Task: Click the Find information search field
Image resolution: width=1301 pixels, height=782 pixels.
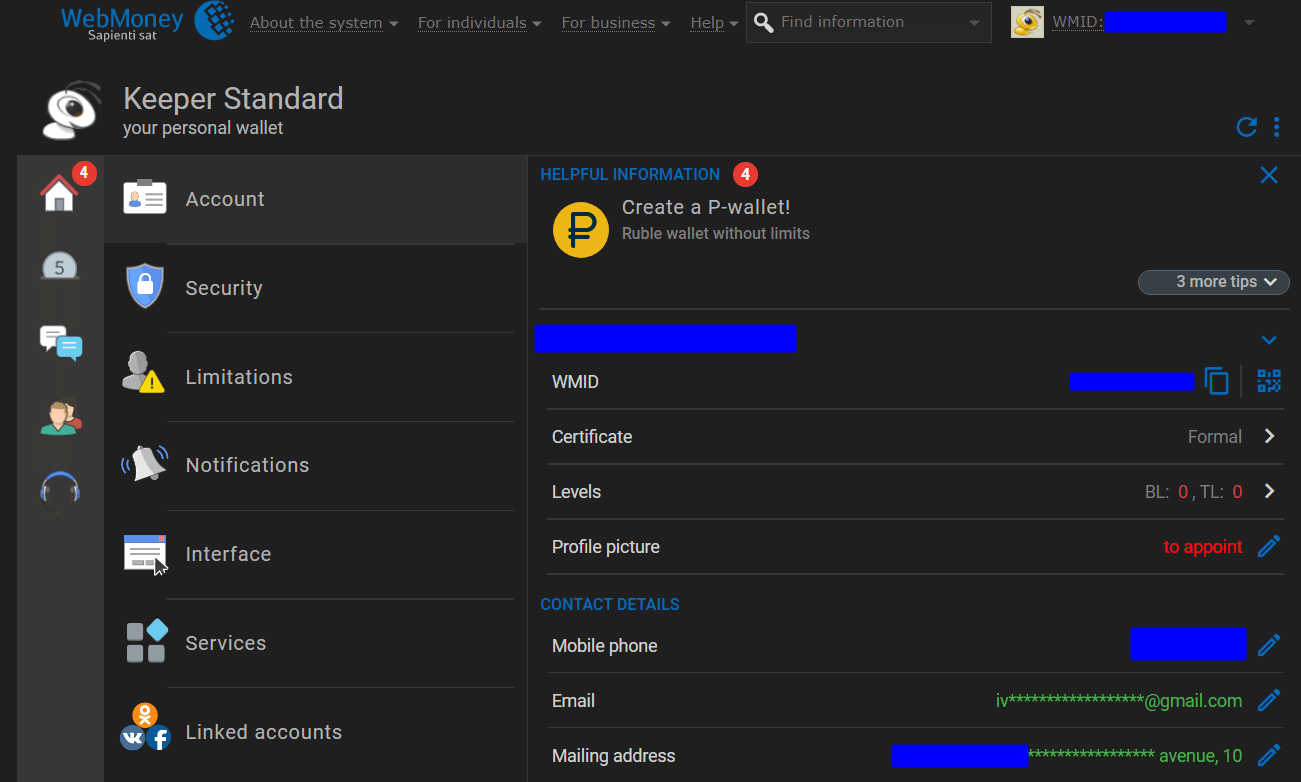Action: (860, 21)
